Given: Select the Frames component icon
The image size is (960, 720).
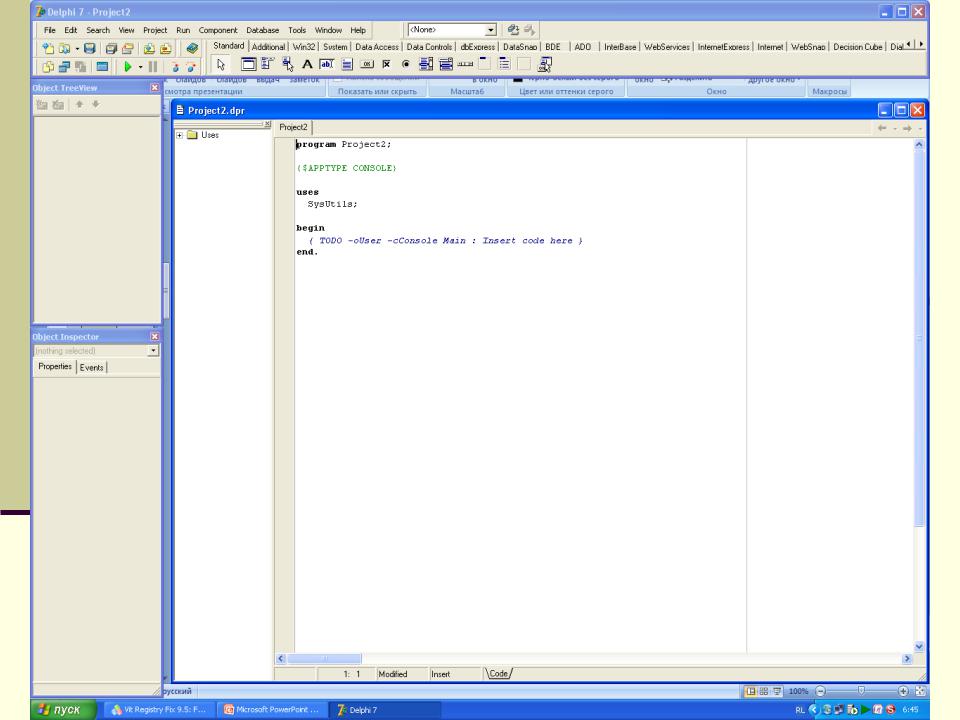Looking at the screenshot, I should click(x=249, y=64).
